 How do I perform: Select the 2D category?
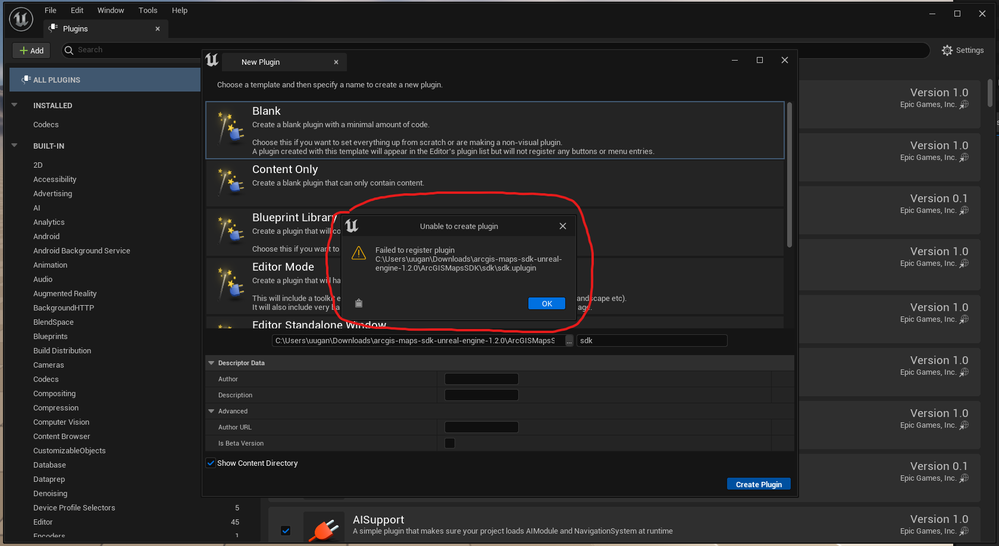(x=38, y=165)
